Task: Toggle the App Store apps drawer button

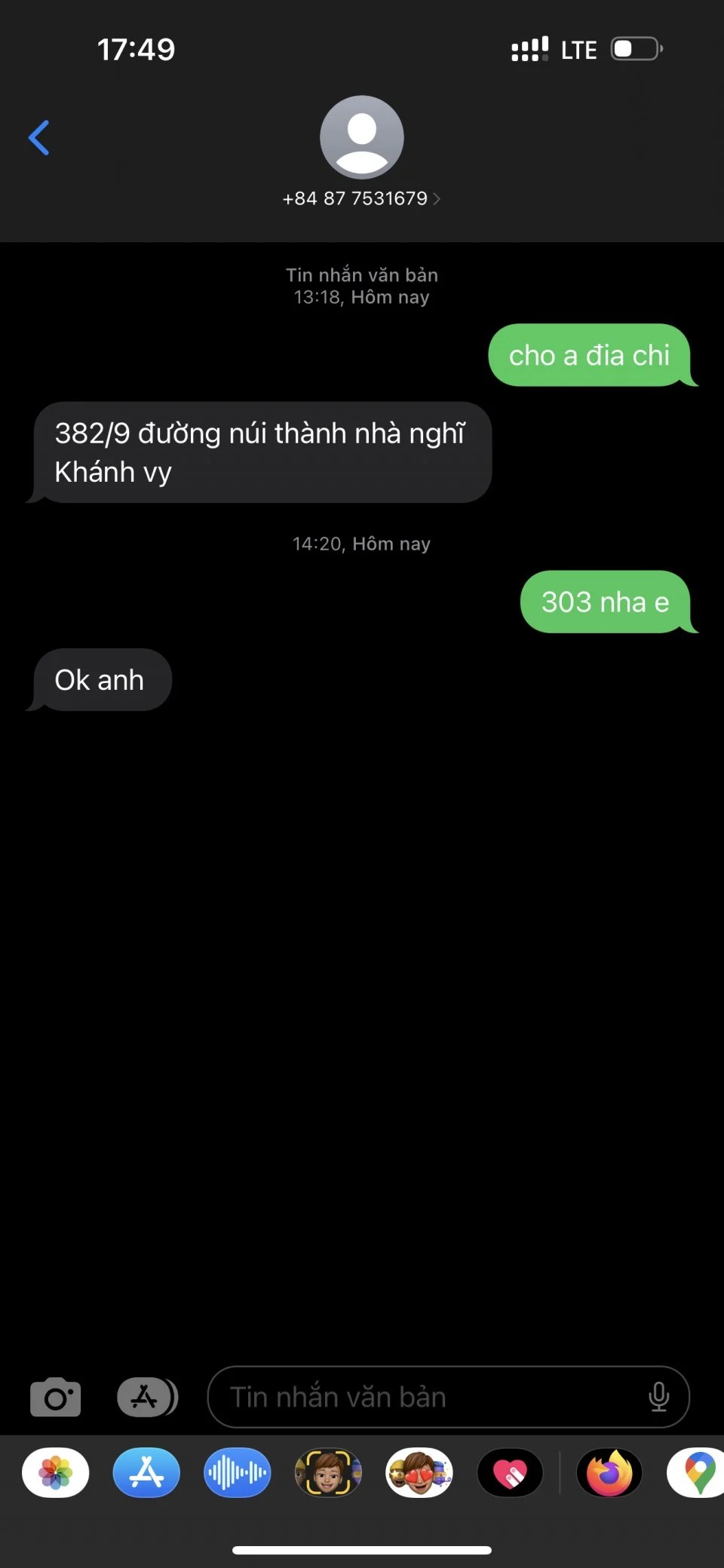Action: click(x=148, y=1398)
